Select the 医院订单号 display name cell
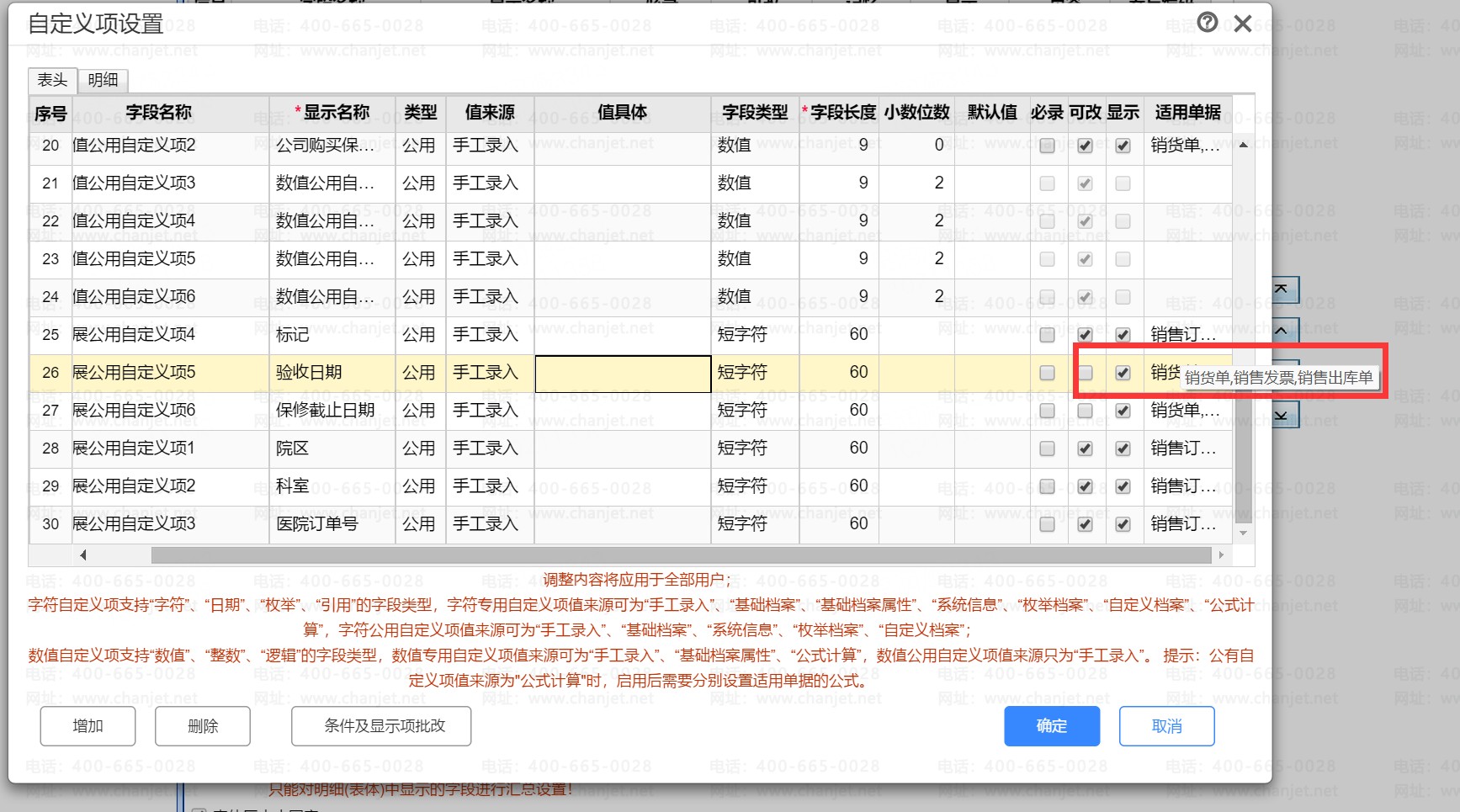Viewport: 1460px width, 812px height. pos(332,524)
